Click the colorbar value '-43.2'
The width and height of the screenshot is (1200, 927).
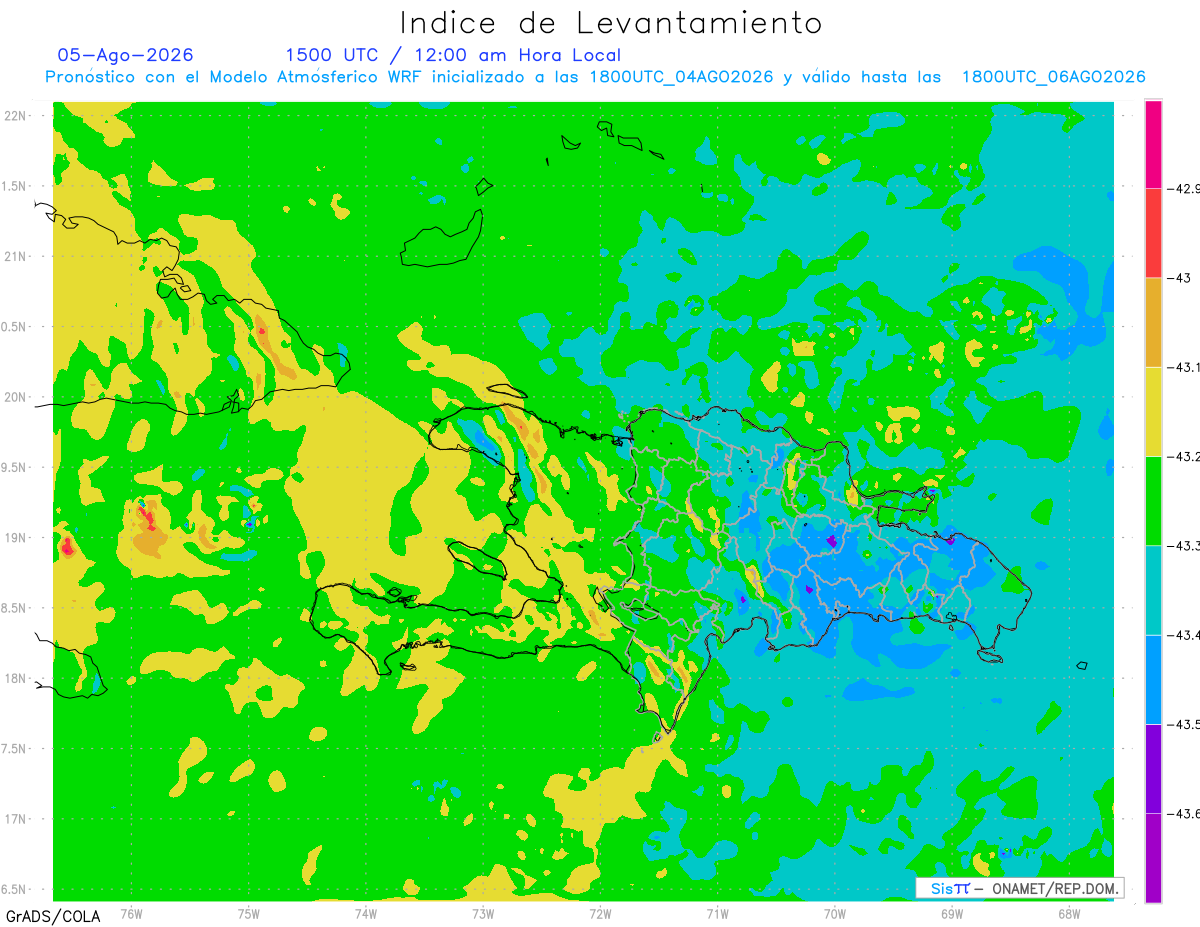point(1184,456)
